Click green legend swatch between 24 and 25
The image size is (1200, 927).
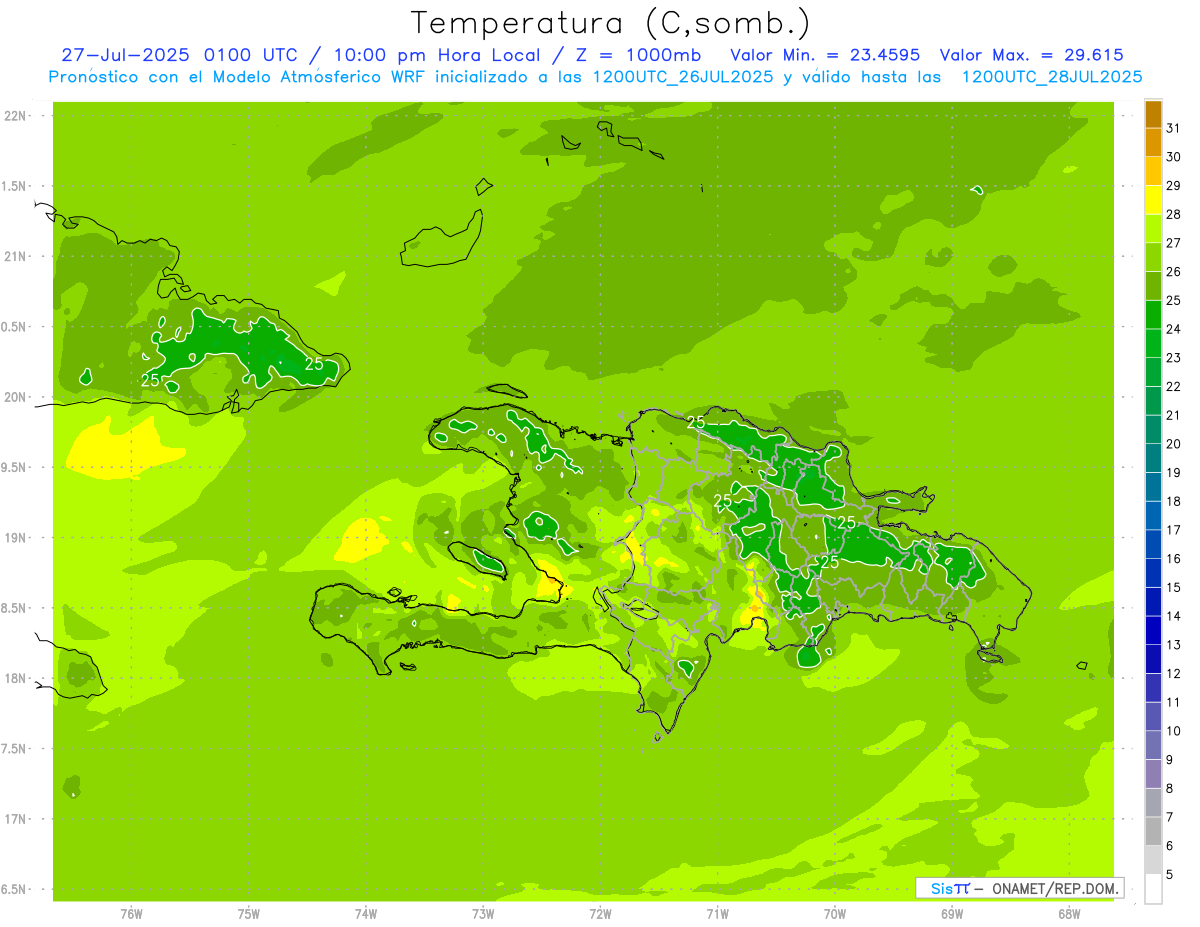tap(1153, 315)
